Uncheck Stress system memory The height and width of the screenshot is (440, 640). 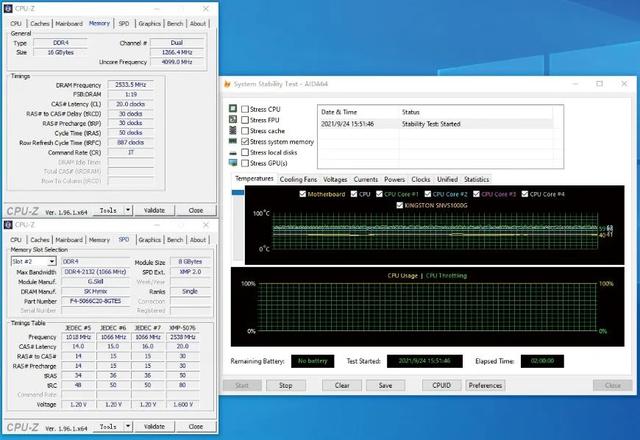coord(245,141)
